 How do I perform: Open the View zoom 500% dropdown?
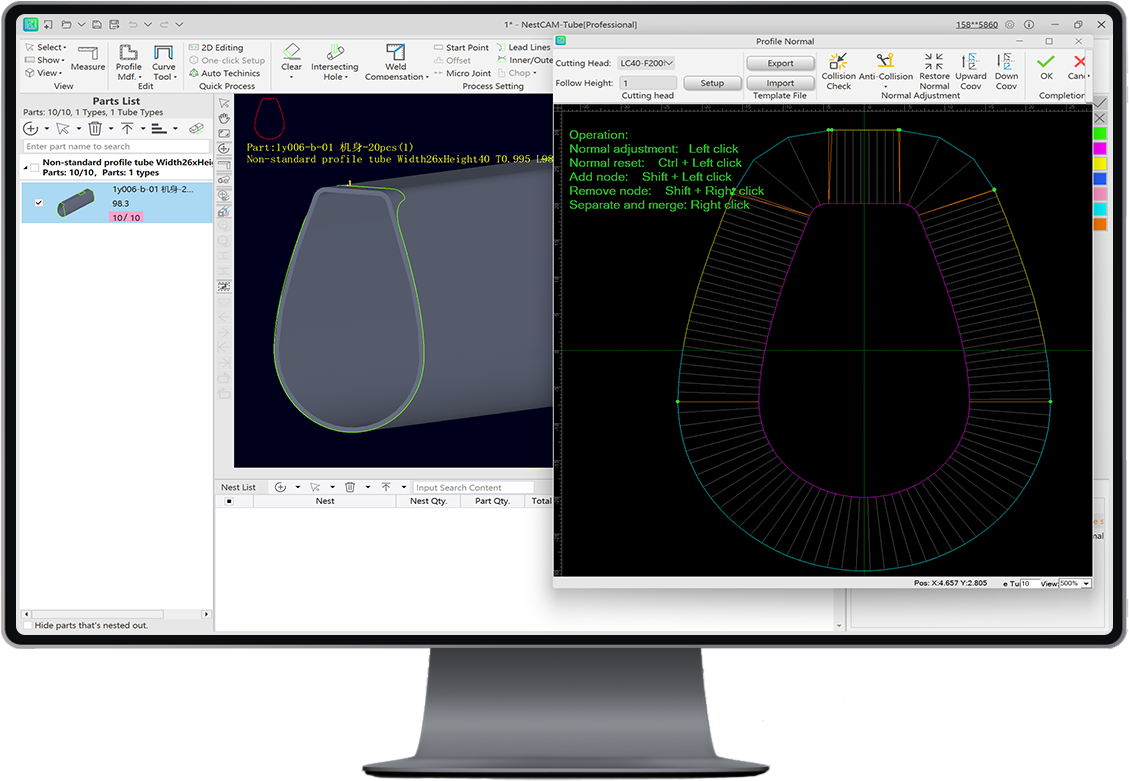click(x=1086, y=583)
